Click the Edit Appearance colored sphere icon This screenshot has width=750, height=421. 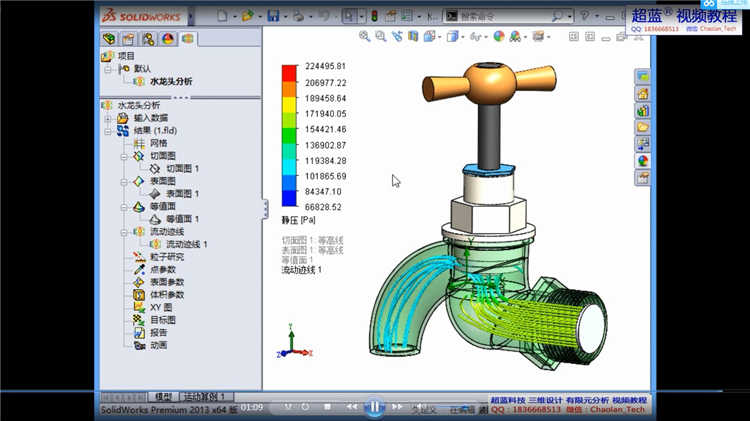click(498, 36)
